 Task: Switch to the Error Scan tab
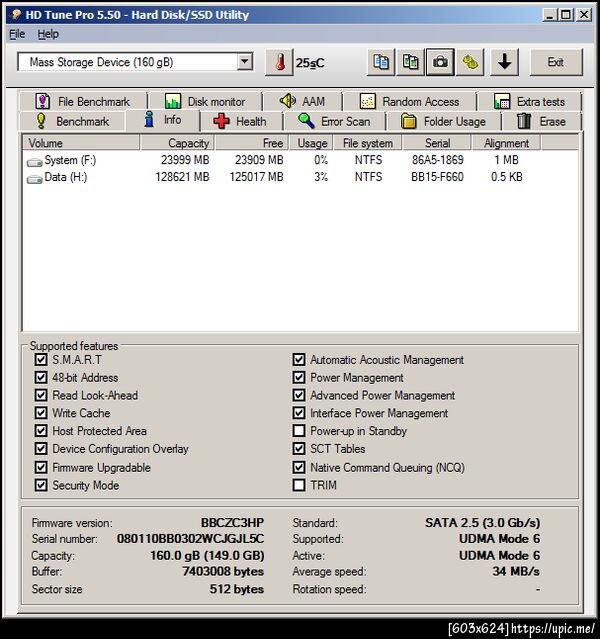point(334,121)
